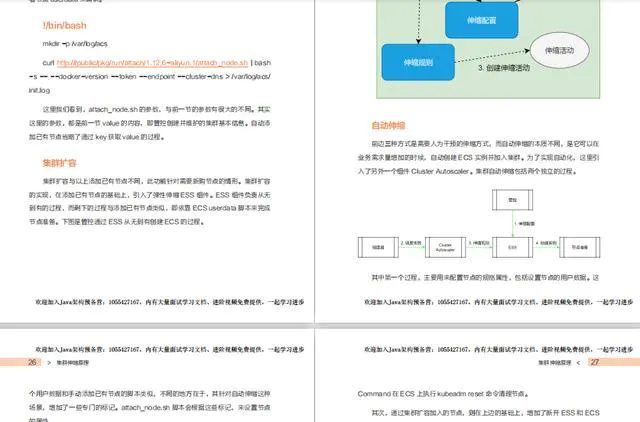Click the "Cluster Autoscaler" flowchart box
This screenshot has width=640, height=422.
point(445,247)
